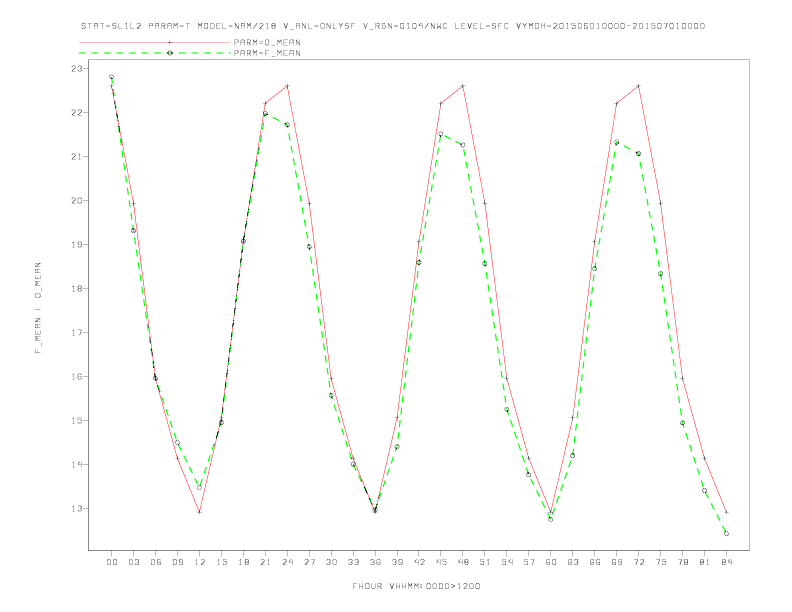Click the x-axis tick label 51
This screenshot has height=612, width=792.
pos(485,562)
